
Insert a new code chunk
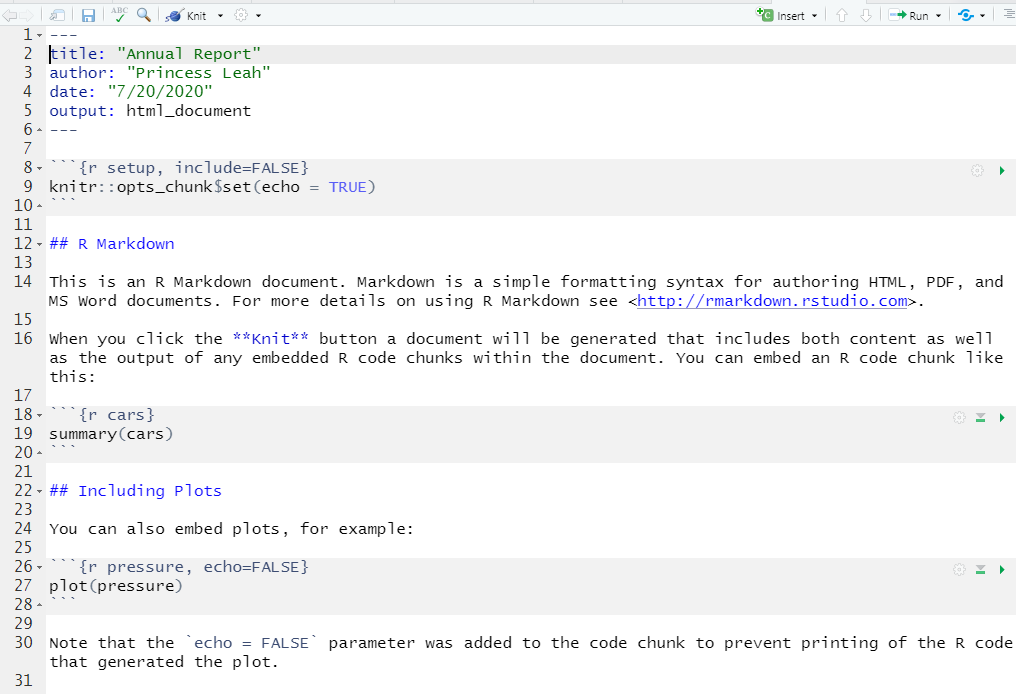click(x=780, y=15)
